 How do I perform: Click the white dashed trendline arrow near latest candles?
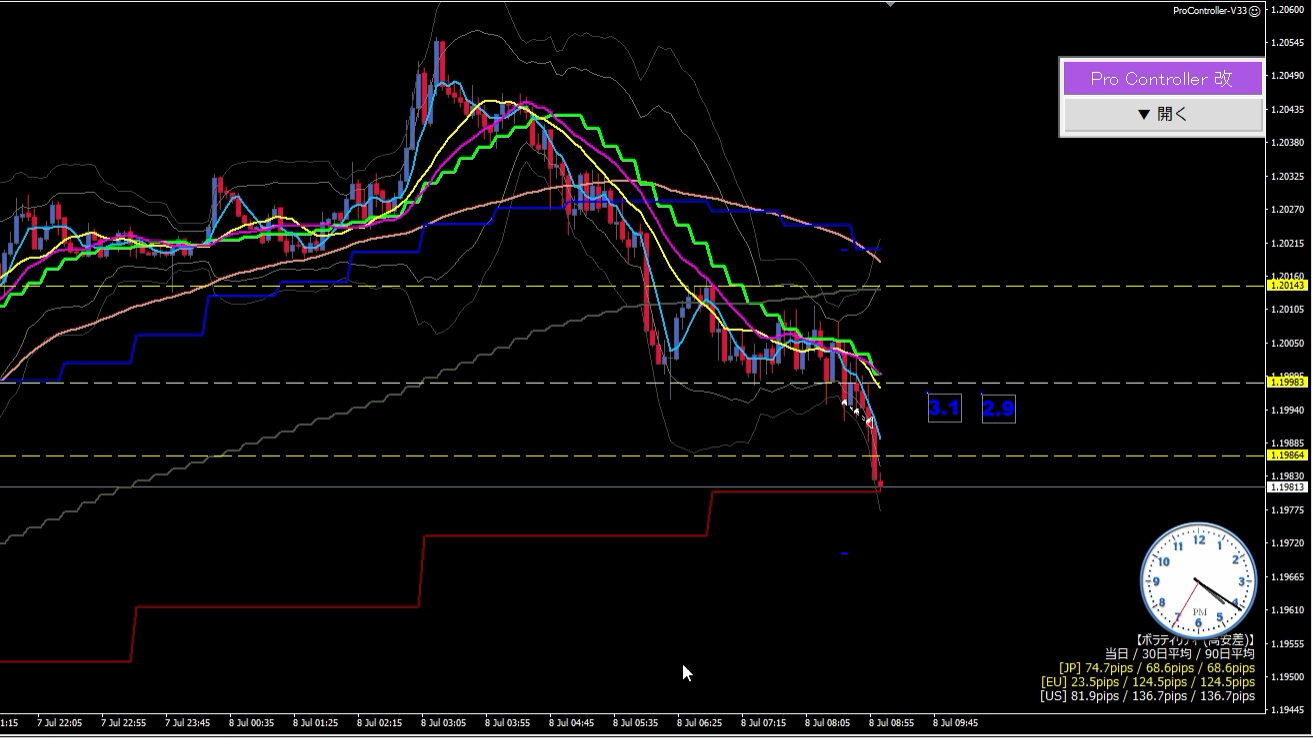pyautogui.click(x=857, y=413)
